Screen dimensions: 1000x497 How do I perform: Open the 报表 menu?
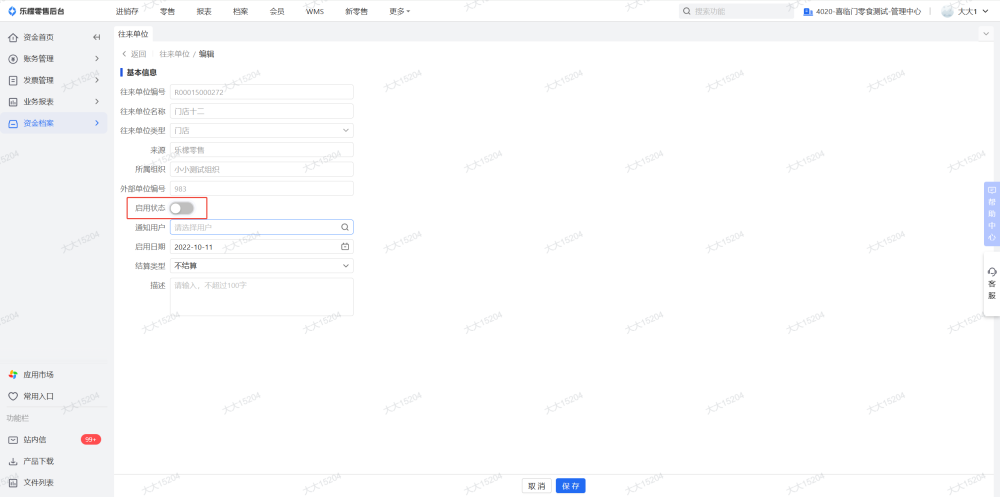click(204, 11)
